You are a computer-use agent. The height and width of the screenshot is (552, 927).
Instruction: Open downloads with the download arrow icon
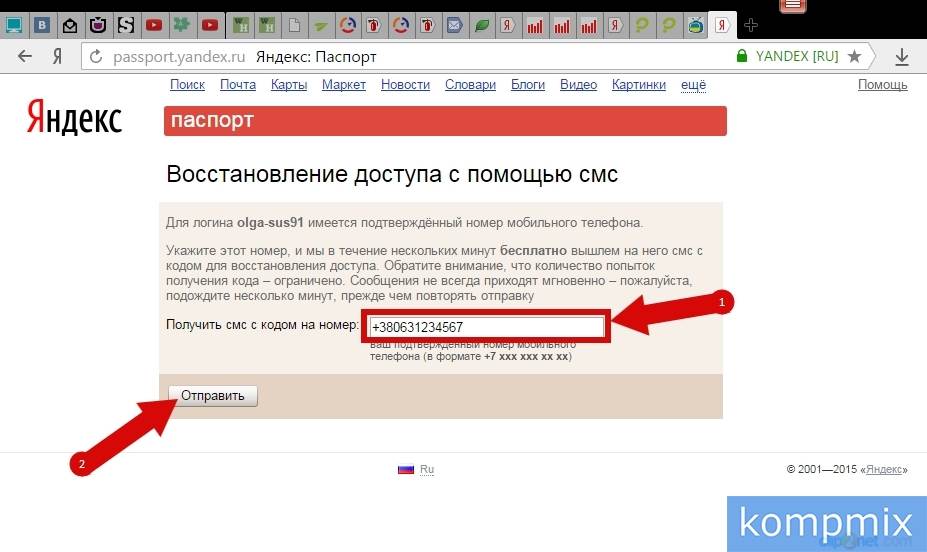(x=902, y=56)
